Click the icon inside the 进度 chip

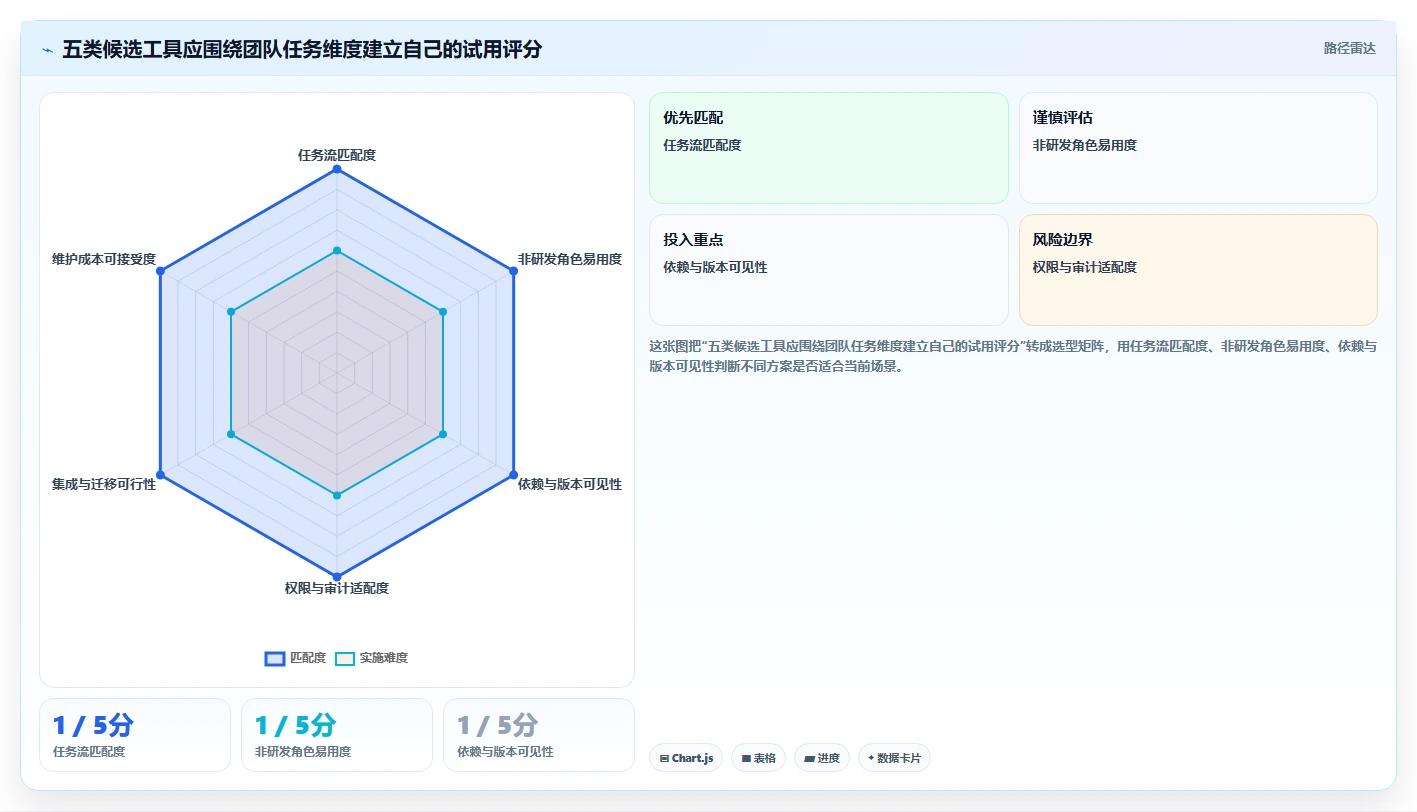(x=809, y=759)
